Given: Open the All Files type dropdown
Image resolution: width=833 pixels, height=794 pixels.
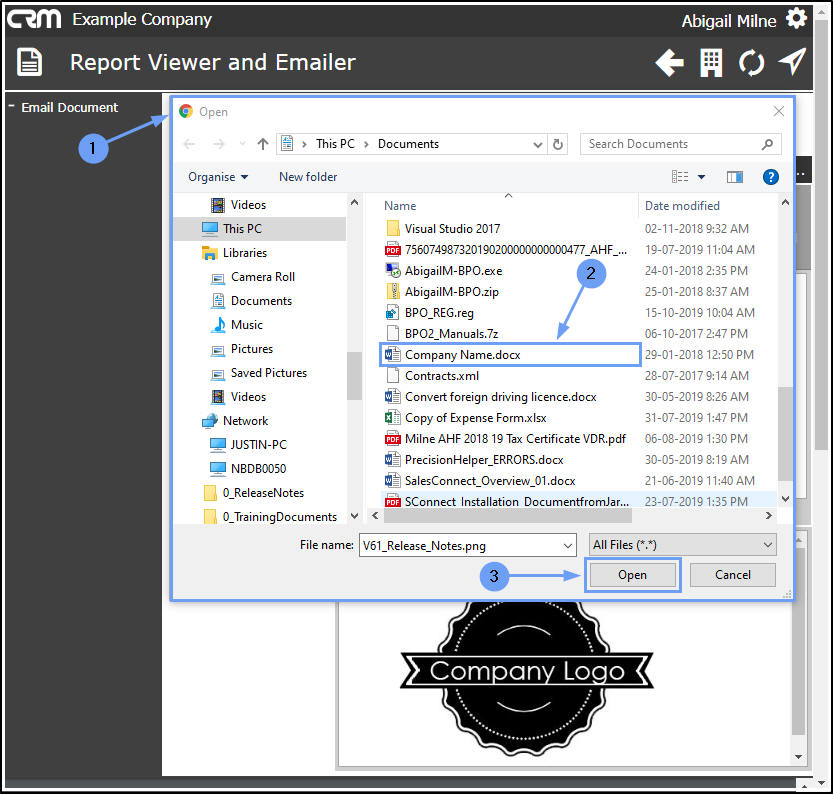Looking at the screenshot, I should 682,545.
